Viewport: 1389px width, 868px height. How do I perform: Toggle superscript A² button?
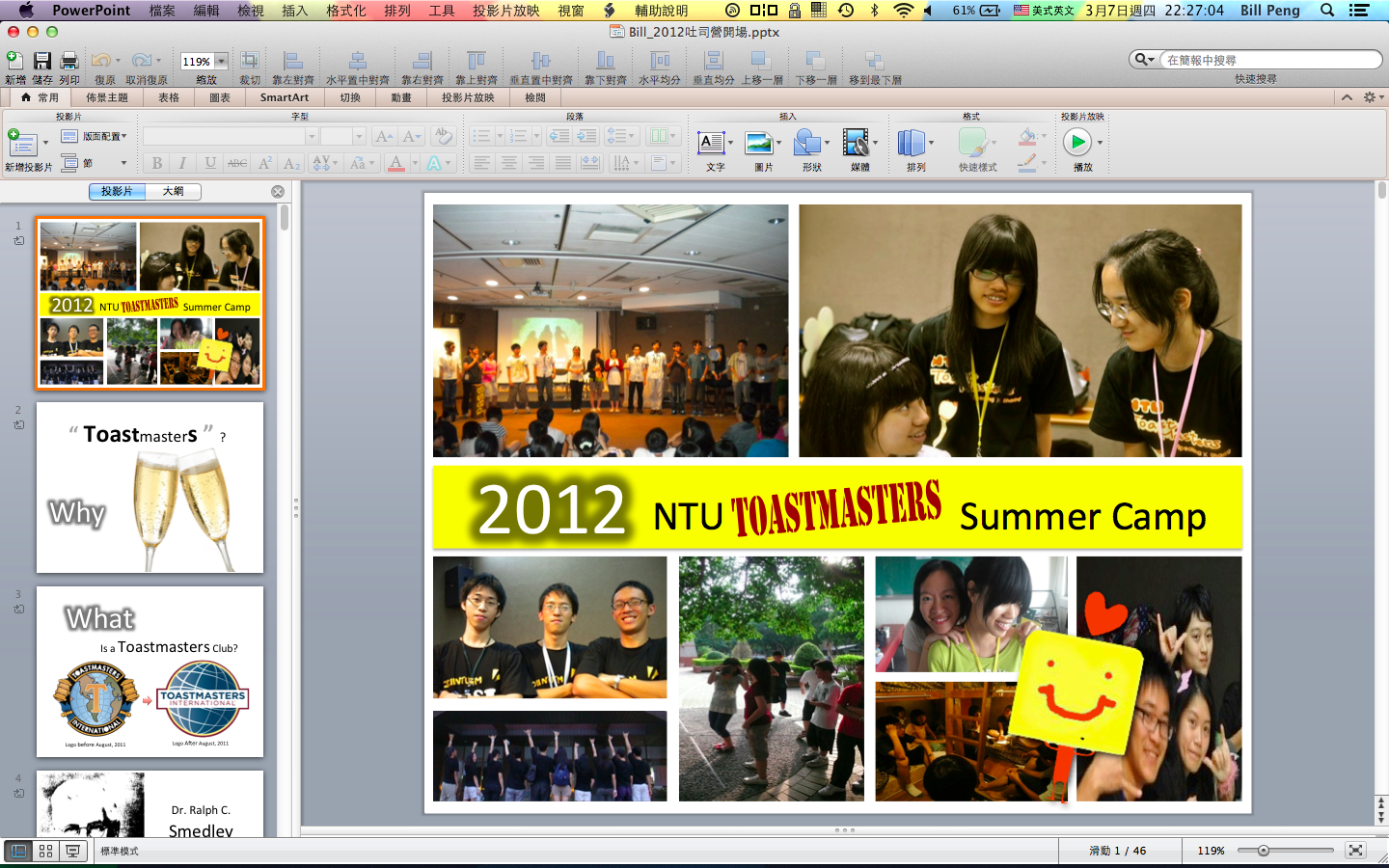click(264, 163)
